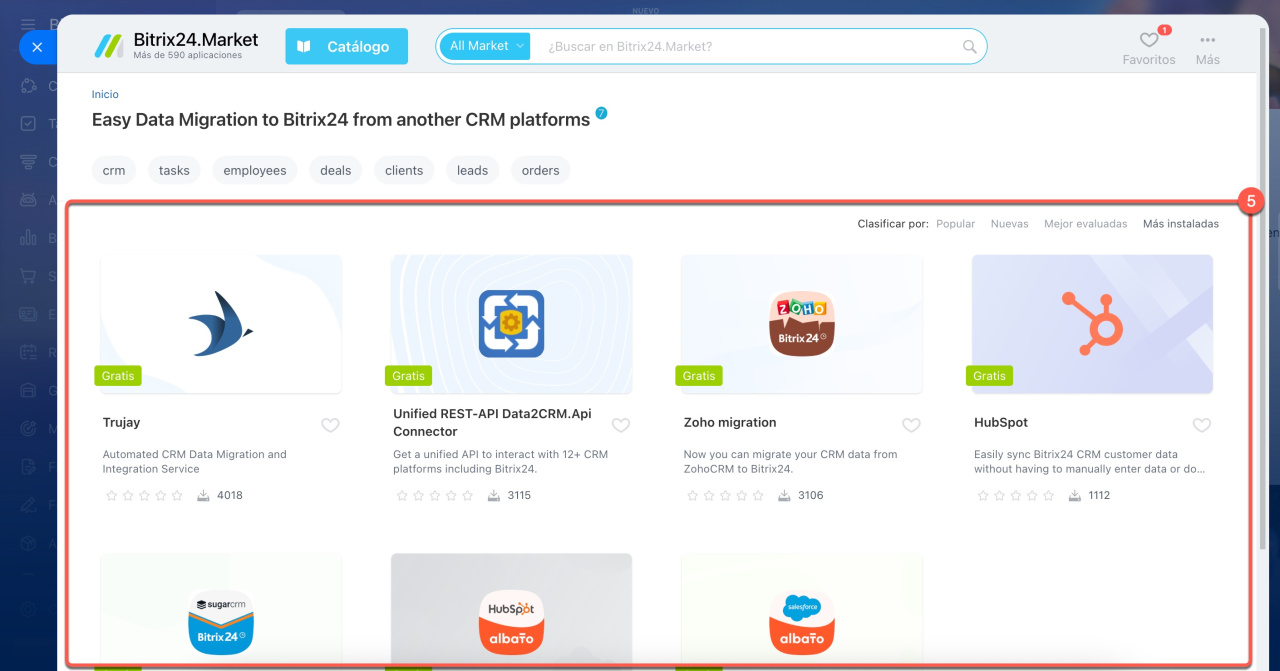Sort by Más instaladas

point(1181,224)
